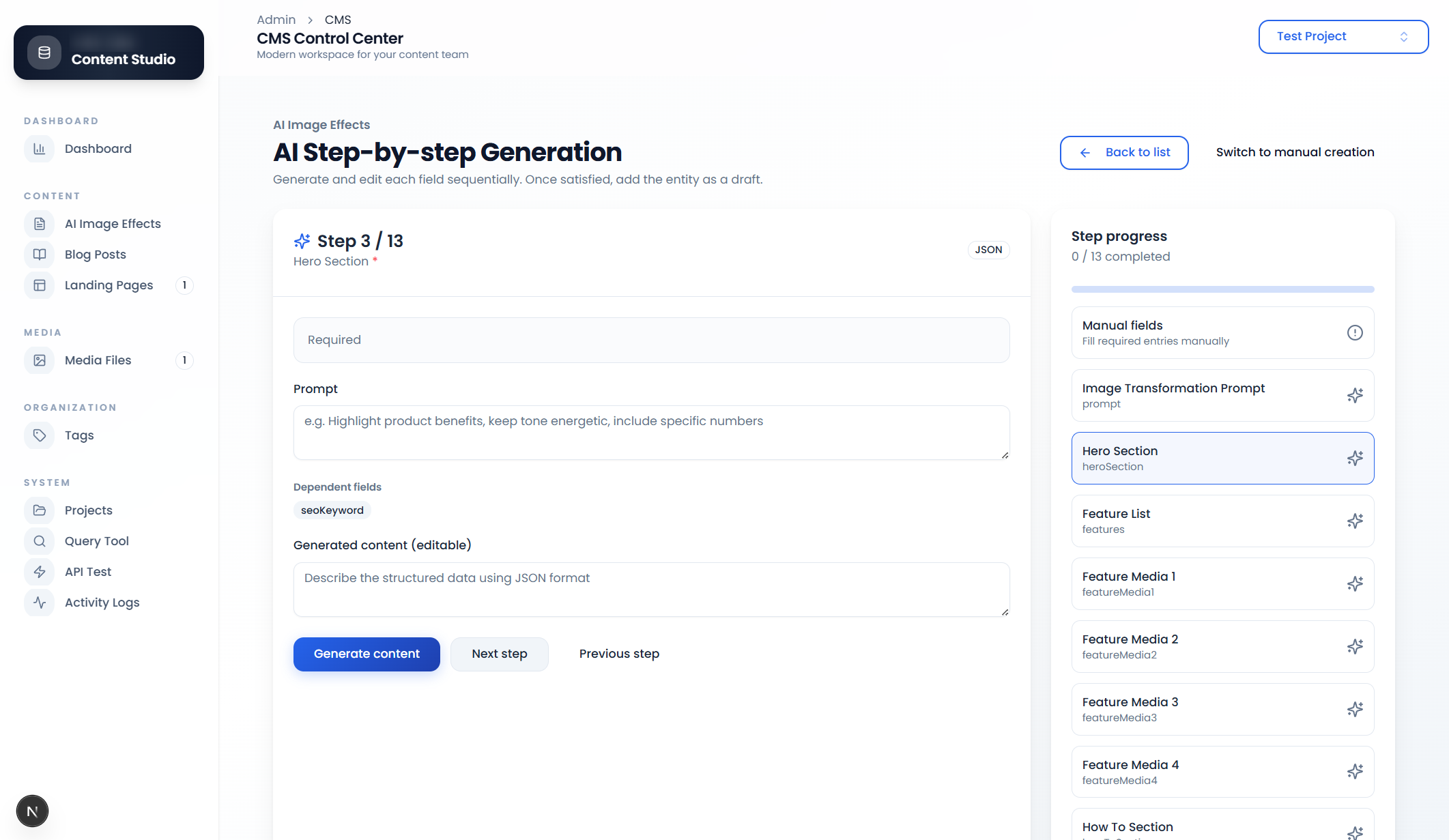Viewport: 1449px width, 840px height.
Task: Click the Blog Posts book icon
Action: click(40, 255)
